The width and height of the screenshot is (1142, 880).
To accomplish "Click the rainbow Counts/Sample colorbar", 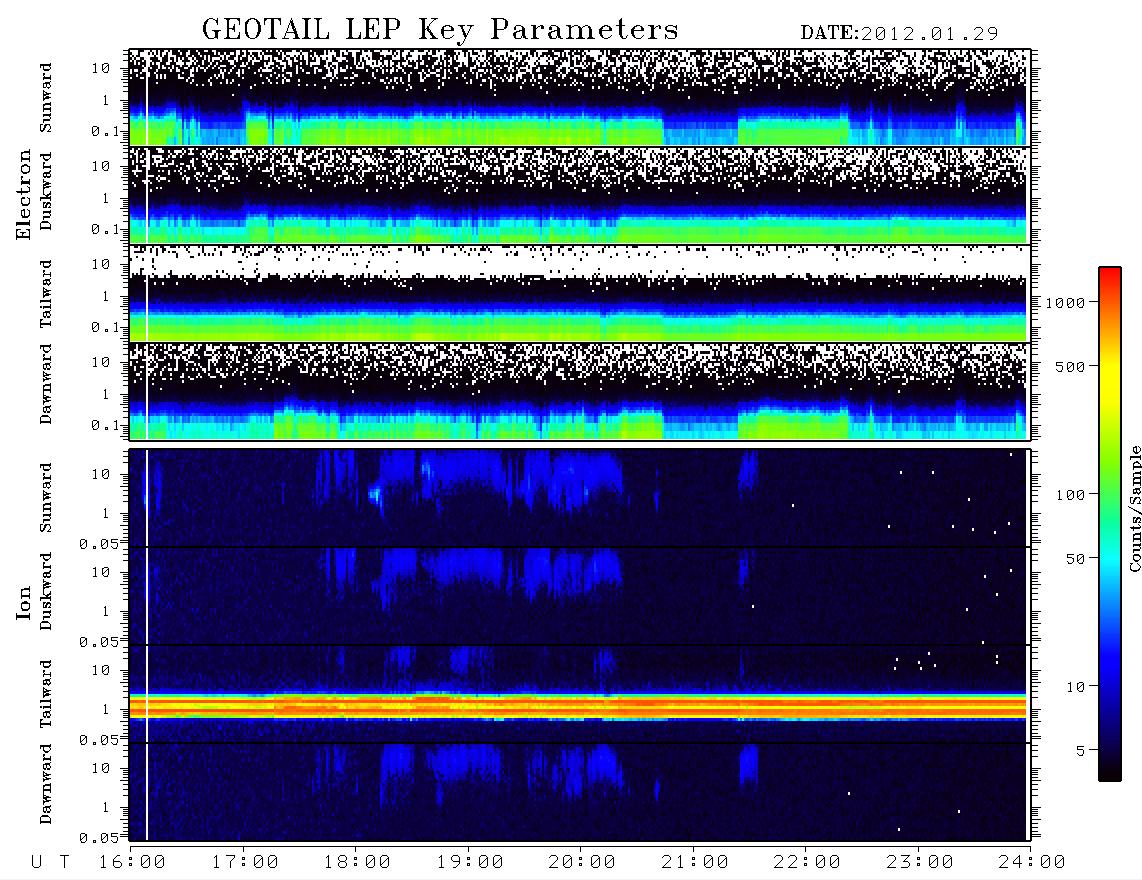I will point(1109,524).
